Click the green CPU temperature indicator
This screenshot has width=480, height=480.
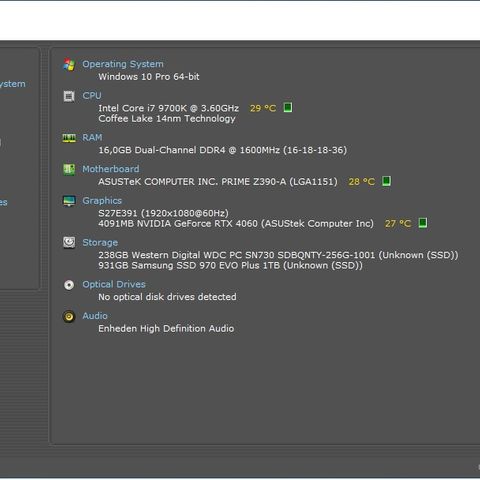(x=288, y=107)
